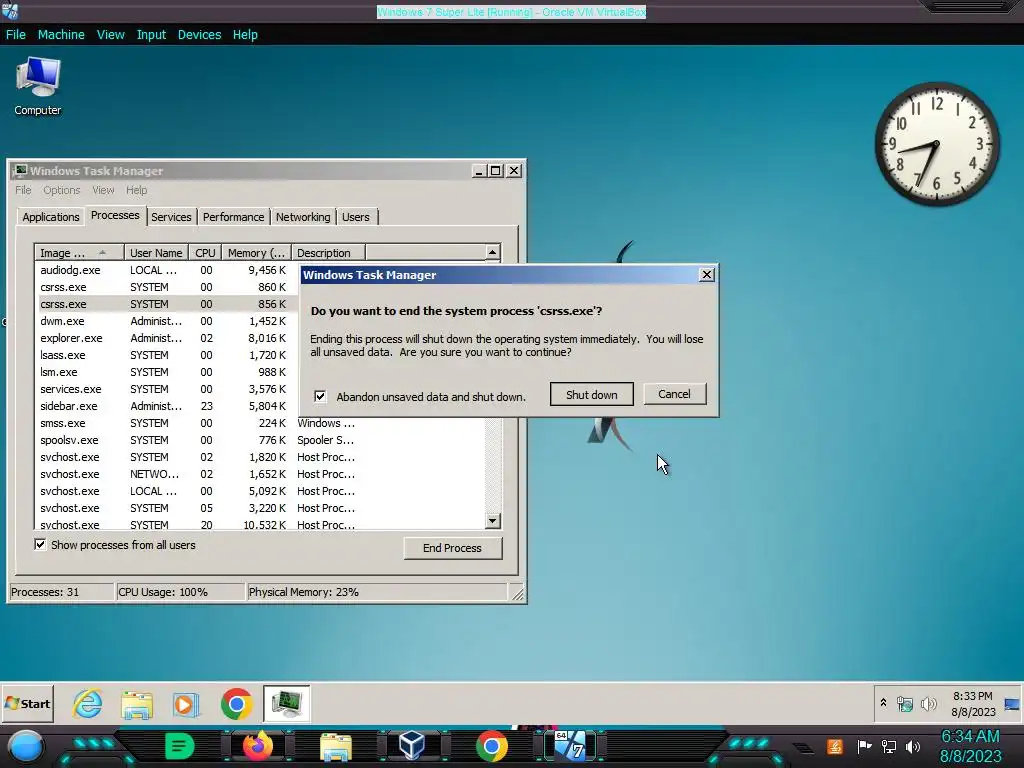1024x768 pixels.
Task: Sort by Memory column header
Action: (256, 253)
